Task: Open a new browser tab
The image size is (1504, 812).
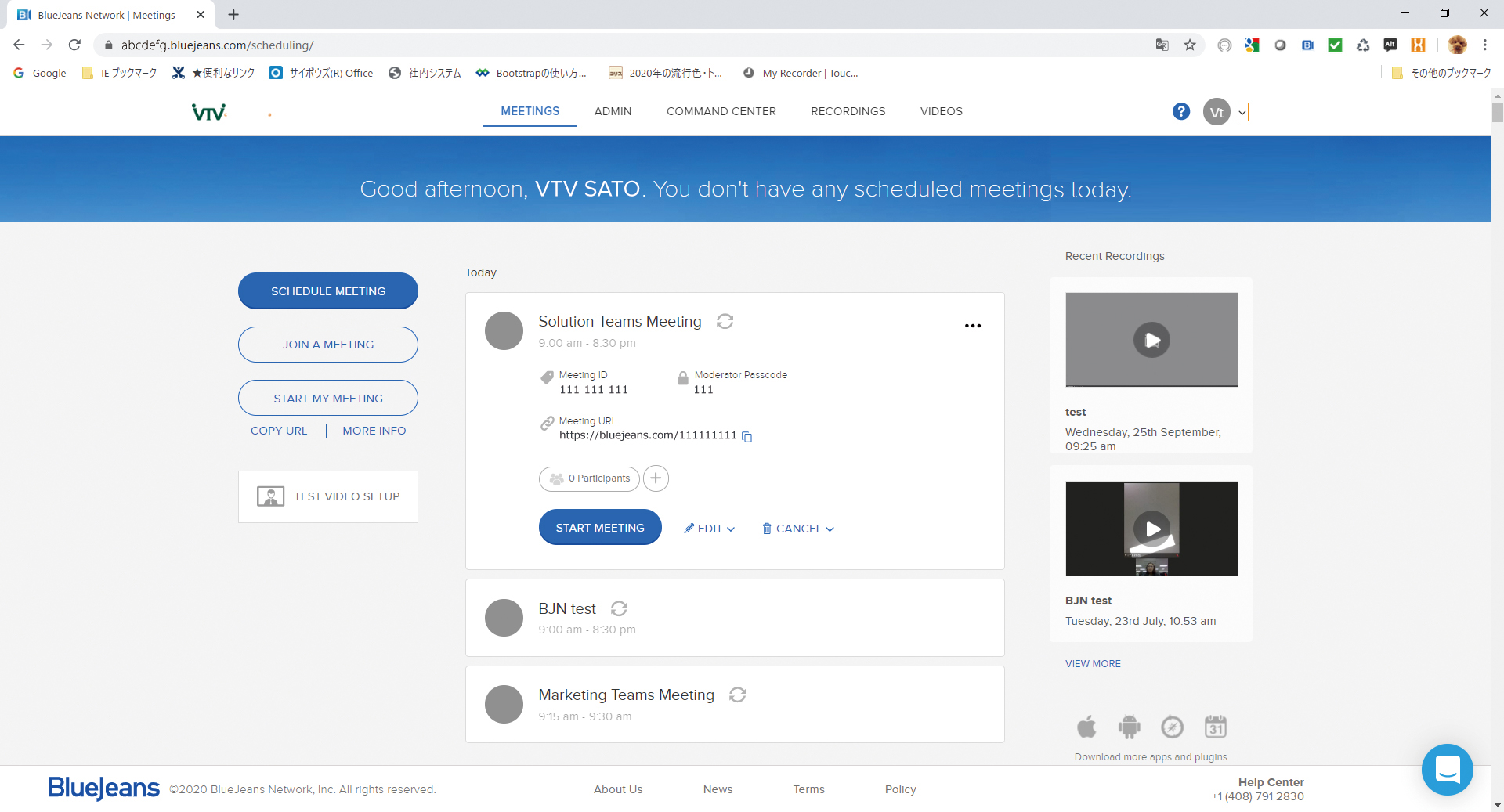Action: click(233, 14)
